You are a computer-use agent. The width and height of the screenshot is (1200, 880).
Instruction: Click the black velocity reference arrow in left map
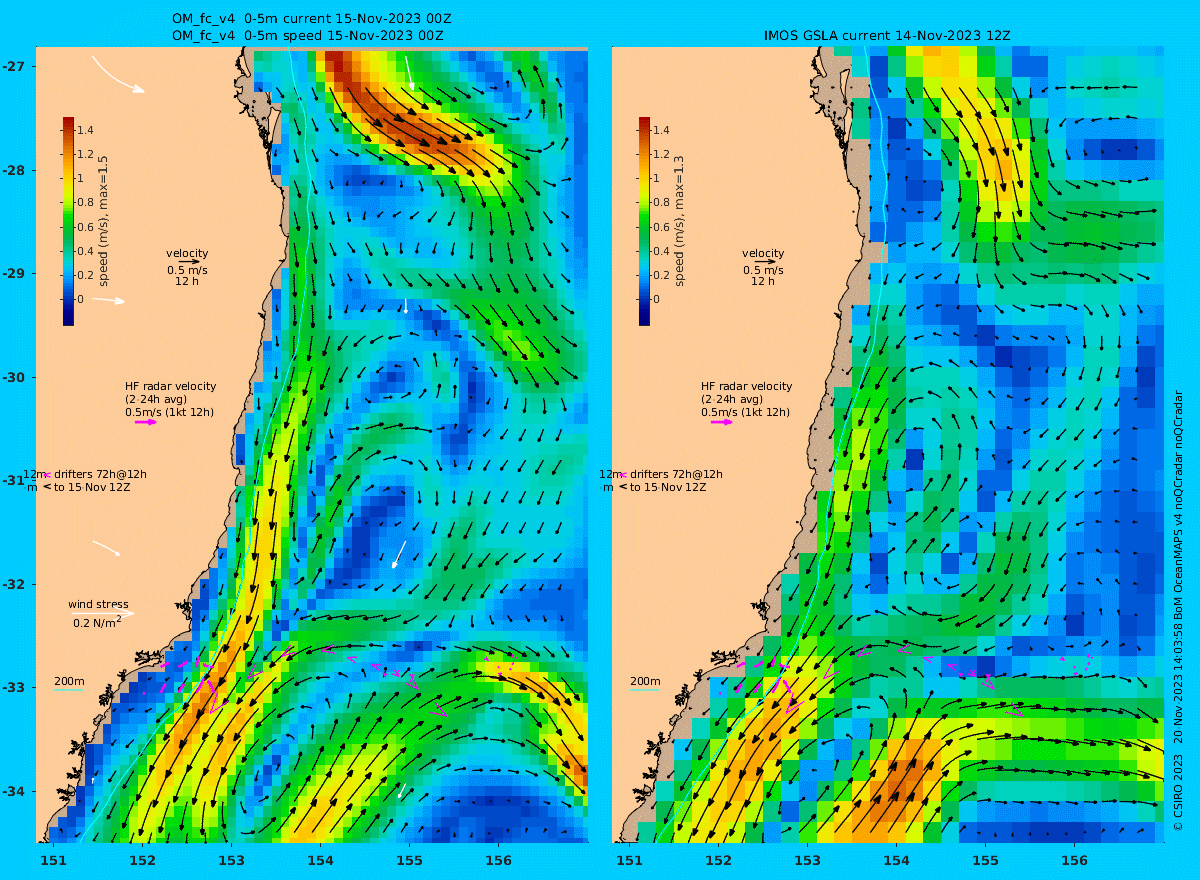click(188, 262)
